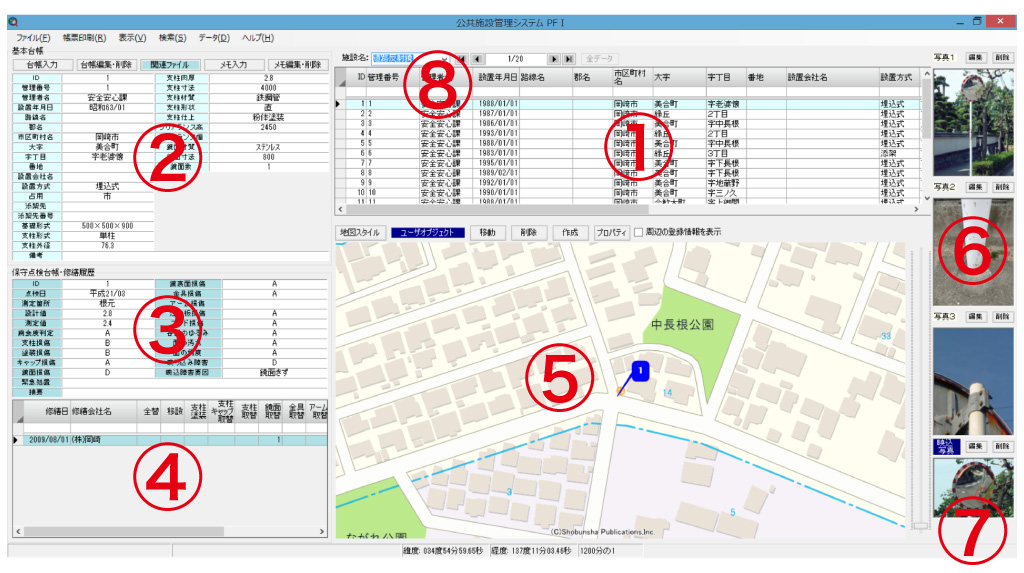Enable 周辺の登録情報を表示 checkbox
The height and width of the screenshot is (573, 1024).
coord(639,233)
